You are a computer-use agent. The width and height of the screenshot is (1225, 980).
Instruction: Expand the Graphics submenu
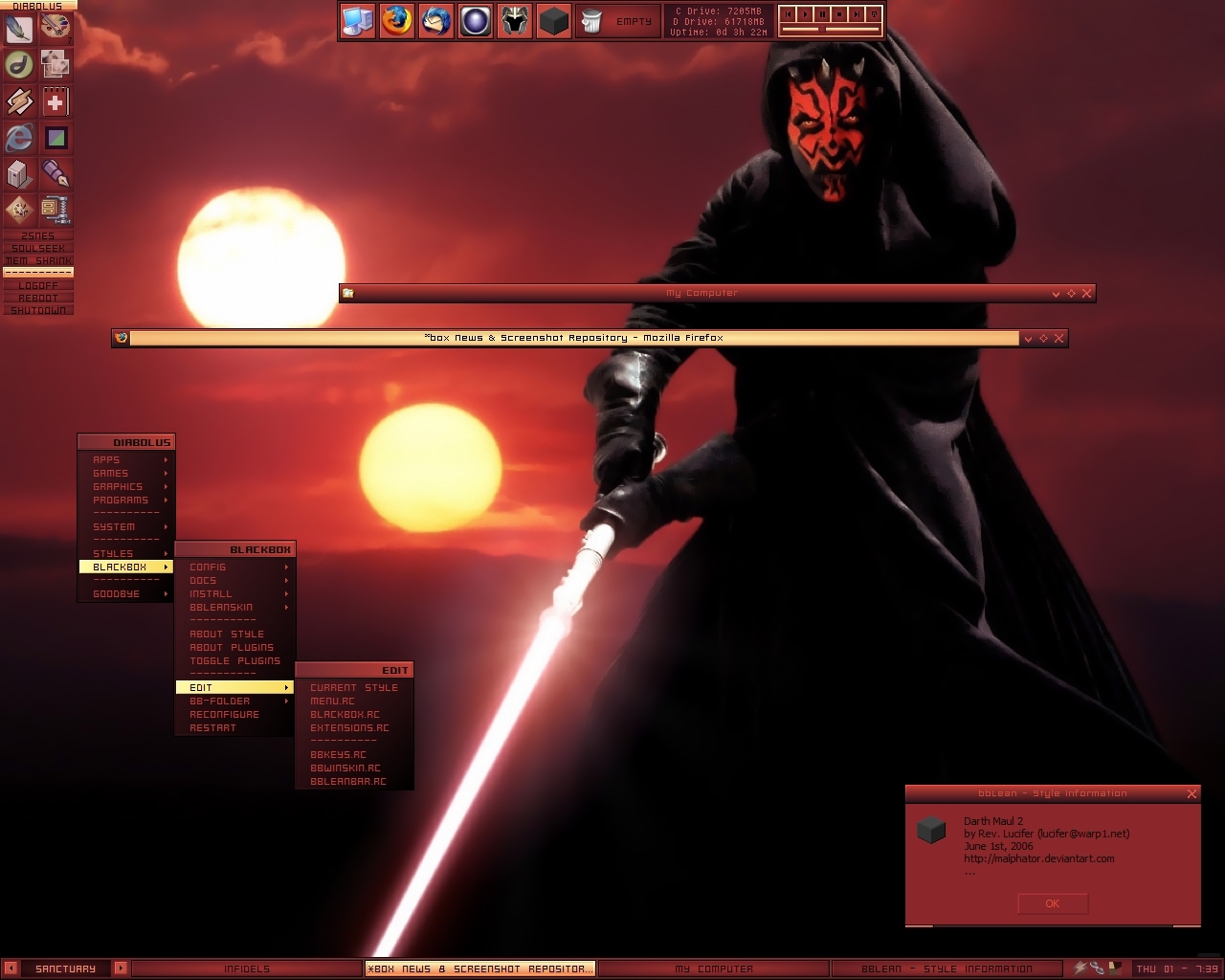click(126, 486)
